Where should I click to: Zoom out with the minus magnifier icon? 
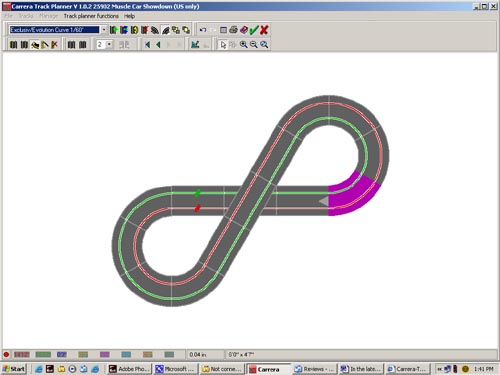coord(254,44)
